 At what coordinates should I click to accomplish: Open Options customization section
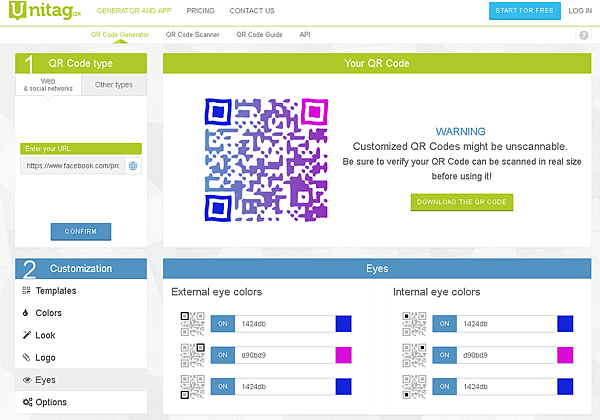coord(81,402)
